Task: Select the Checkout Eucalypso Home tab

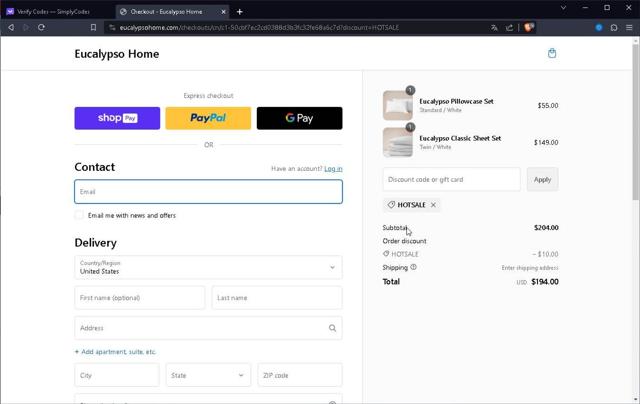Action: [166, 12]
